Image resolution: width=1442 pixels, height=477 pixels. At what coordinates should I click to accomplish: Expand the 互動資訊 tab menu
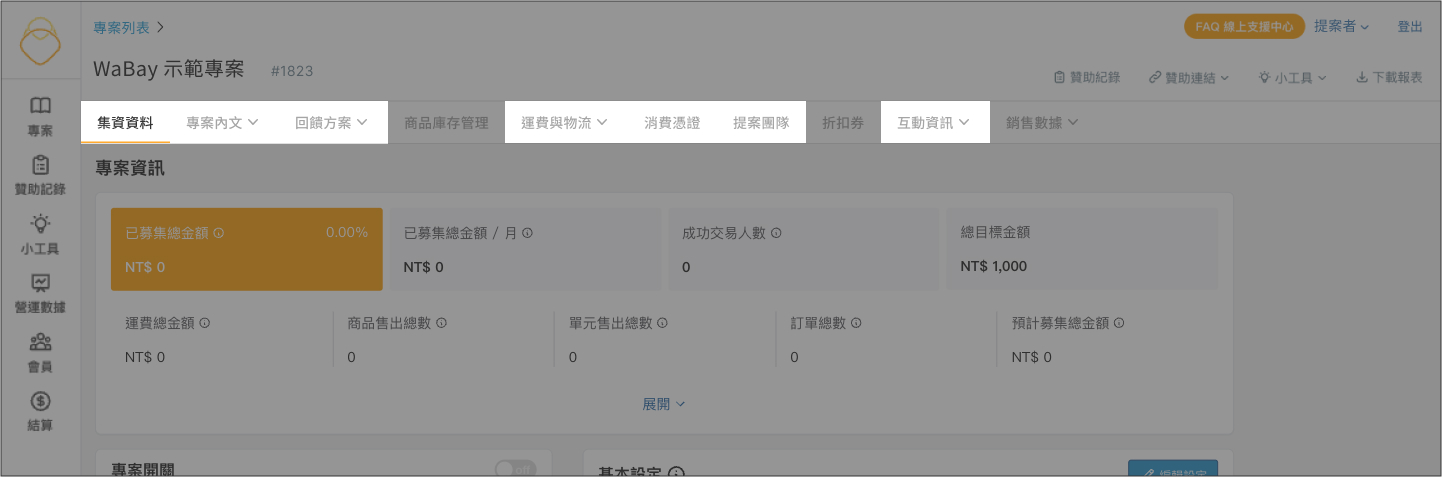tap(934, 123)
